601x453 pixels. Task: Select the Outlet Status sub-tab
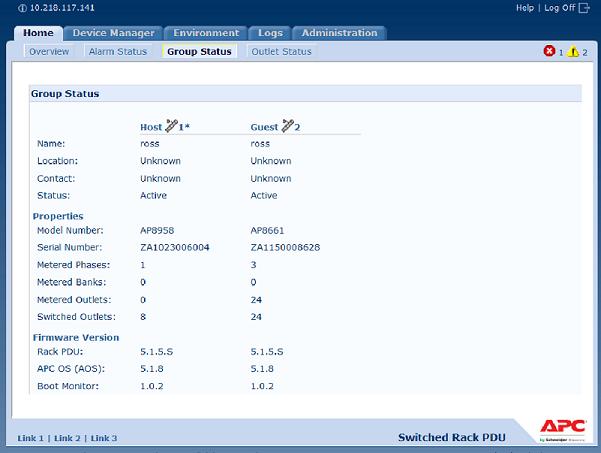281,51
